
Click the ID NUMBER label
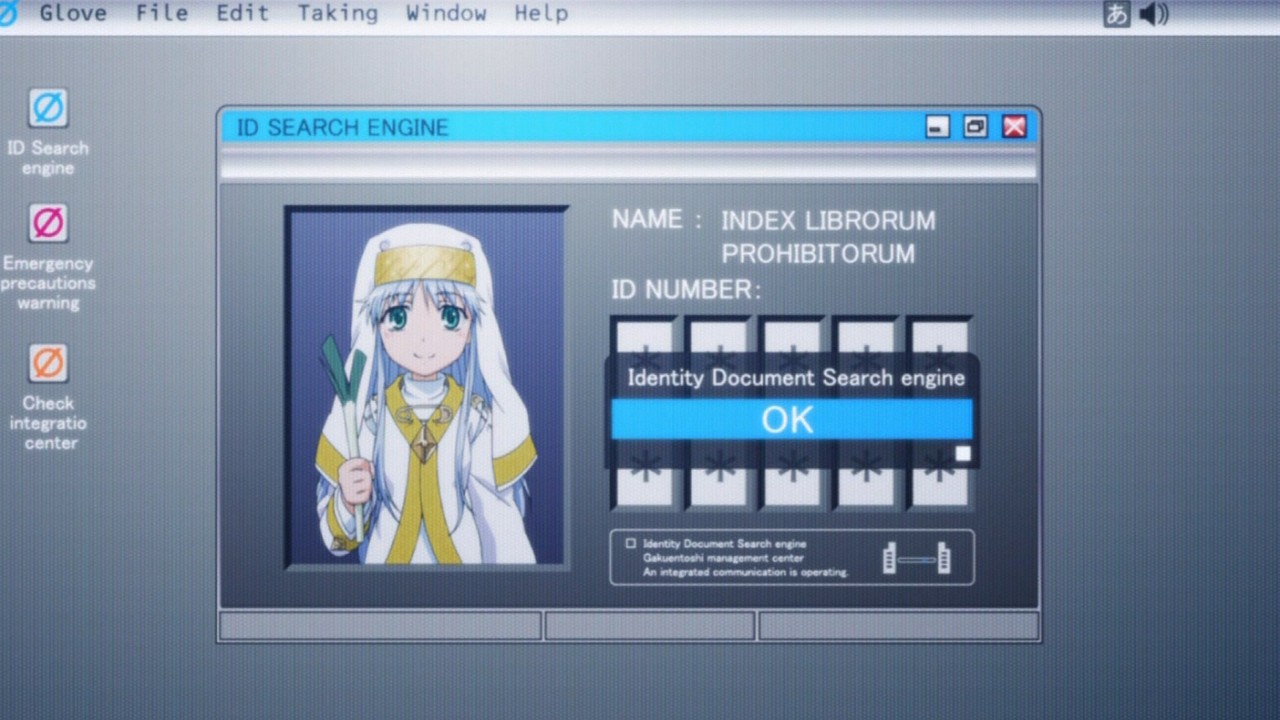point(686,290)
